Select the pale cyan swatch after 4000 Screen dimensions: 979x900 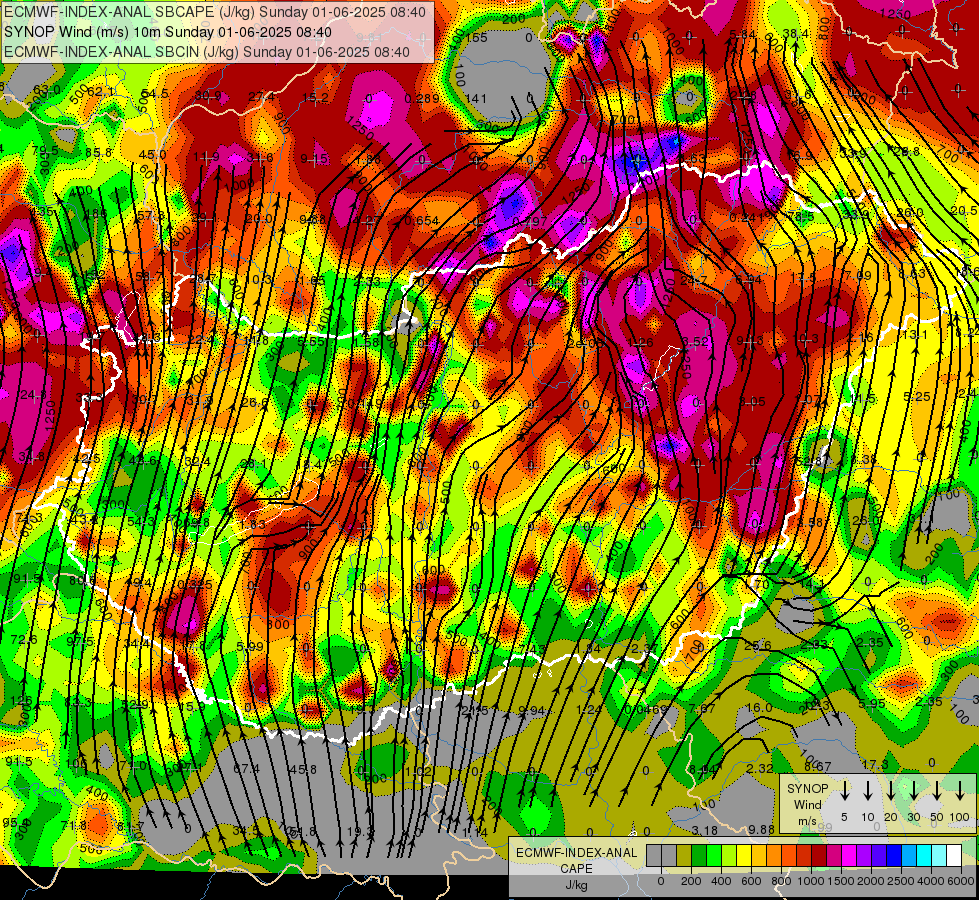[x=939, y=856]
